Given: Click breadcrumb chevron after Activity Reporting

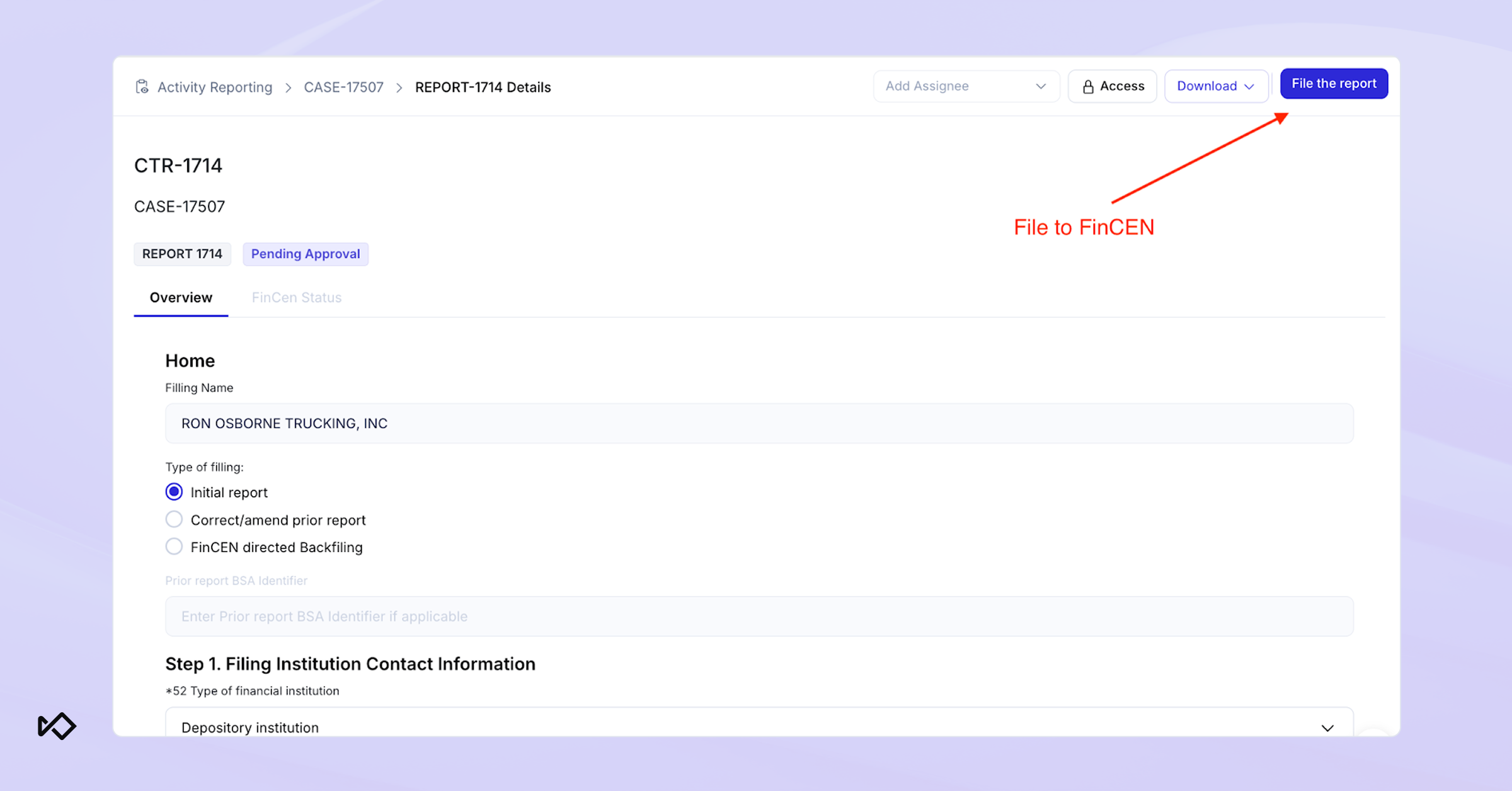Looking at the screenshot, I should click(x=289, y=88).
